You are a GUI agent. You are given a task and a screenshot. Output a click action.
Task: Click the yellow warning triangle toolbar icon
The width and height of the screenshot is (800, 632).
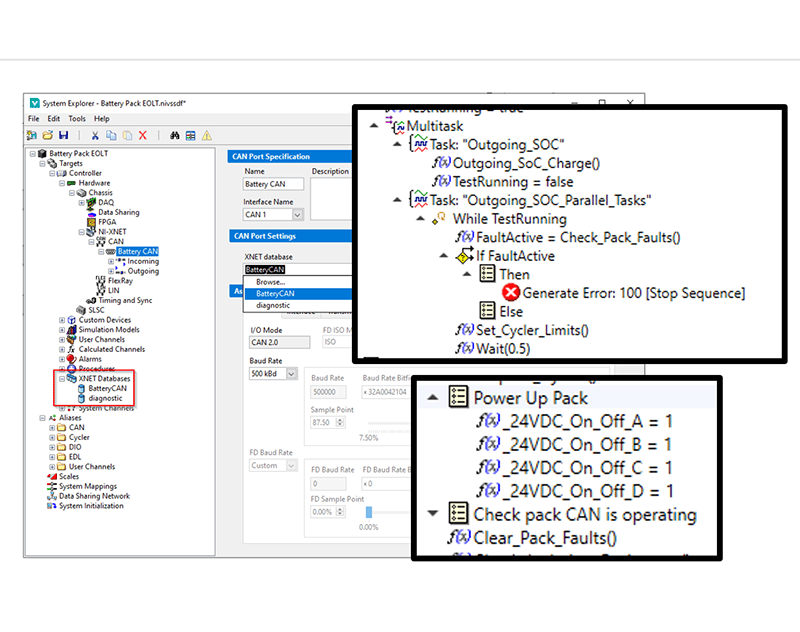207,135
